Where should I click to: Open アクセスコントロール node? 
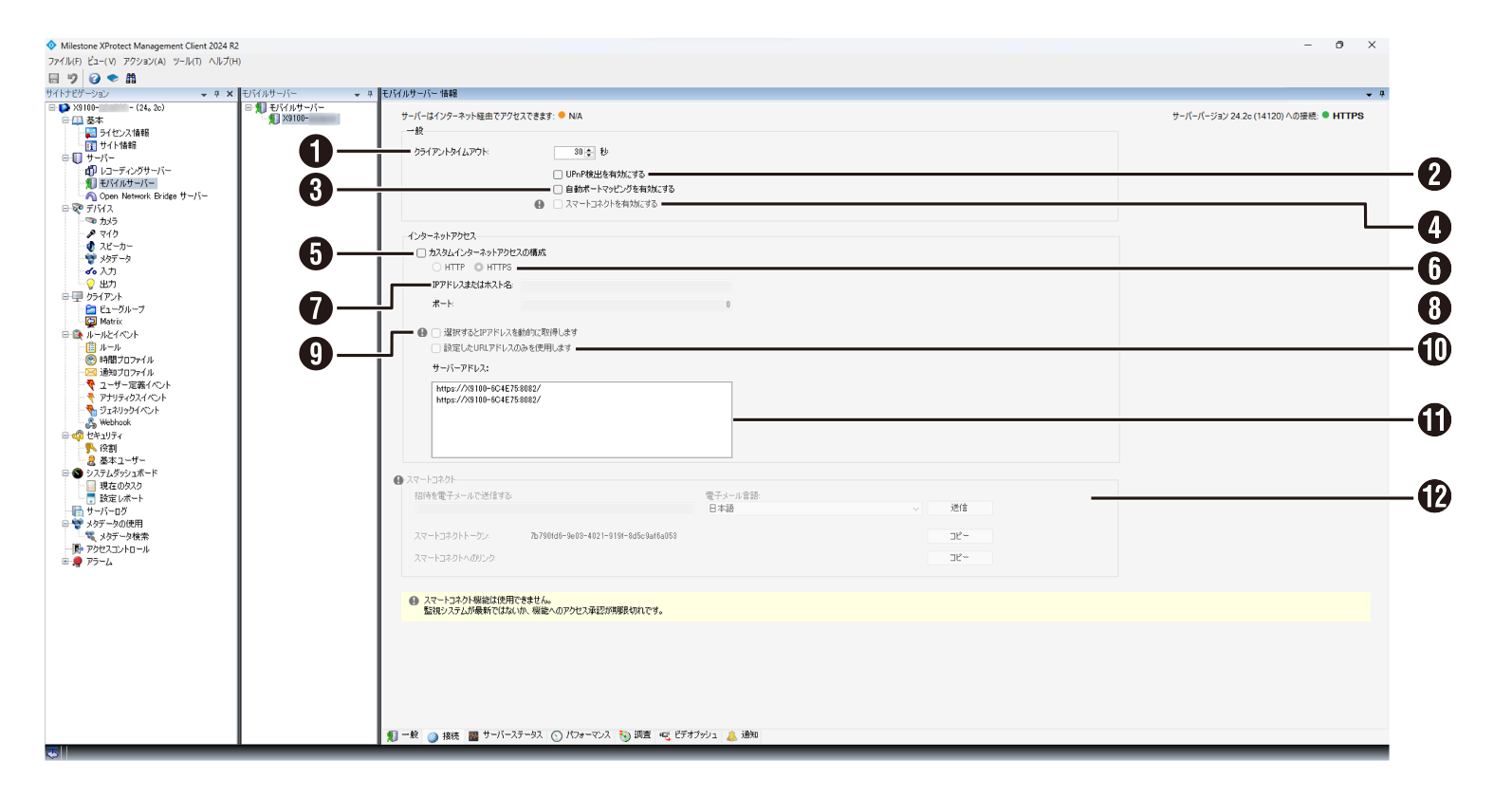118,549
